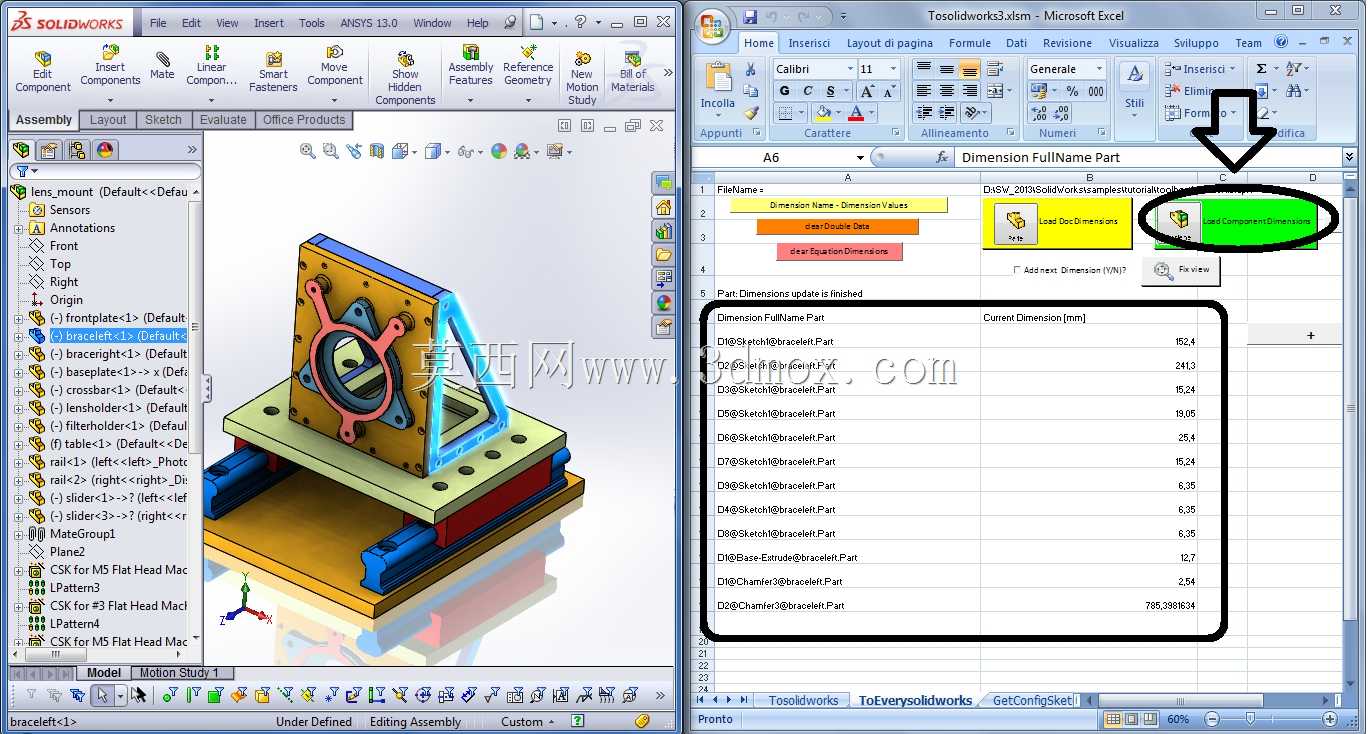The width and height of the screenshot is (1368, 734).
Task: Open ConfigurationManager tab icon
Action: [77, 150]
